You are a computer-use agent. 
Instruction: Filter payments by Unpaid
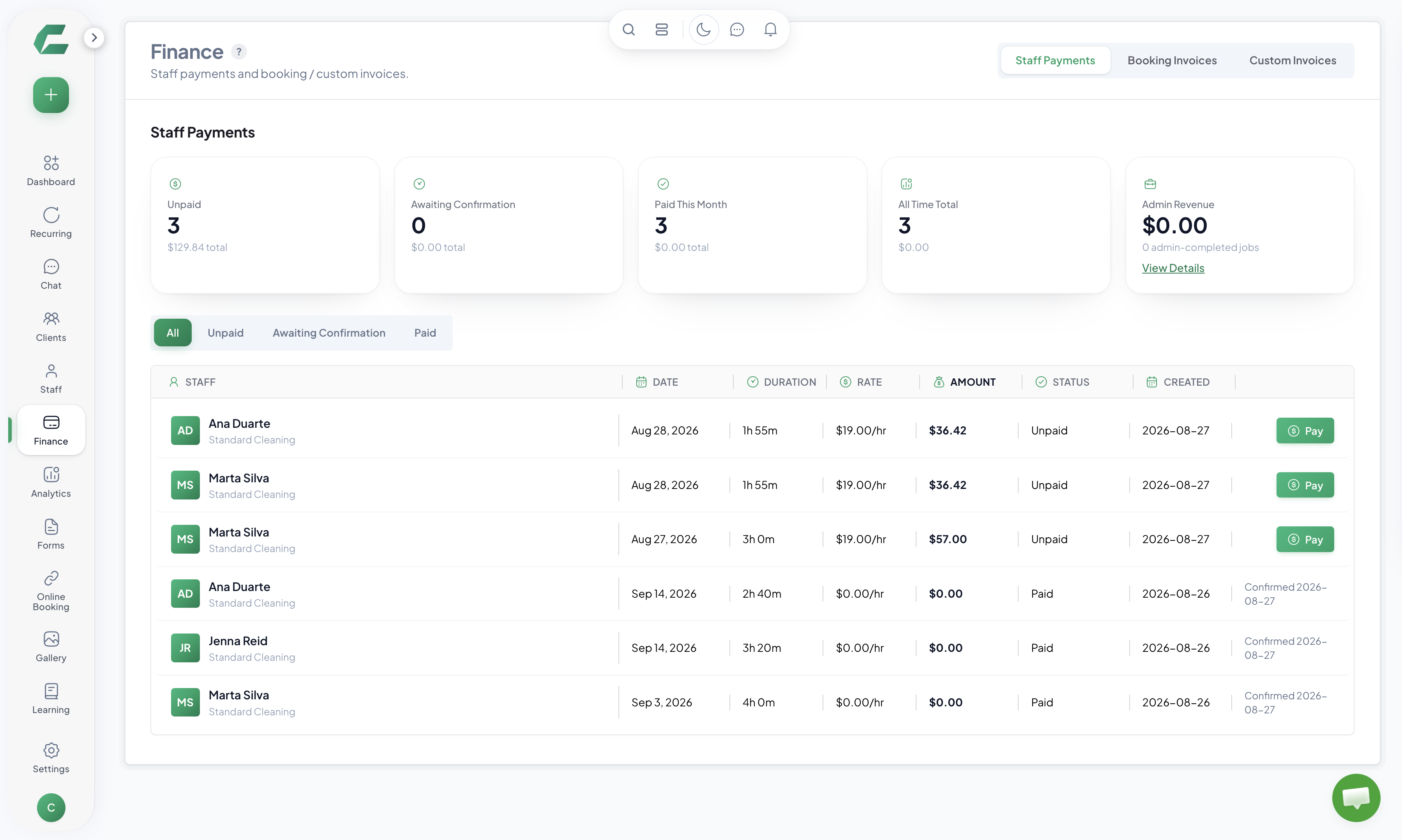225,333
